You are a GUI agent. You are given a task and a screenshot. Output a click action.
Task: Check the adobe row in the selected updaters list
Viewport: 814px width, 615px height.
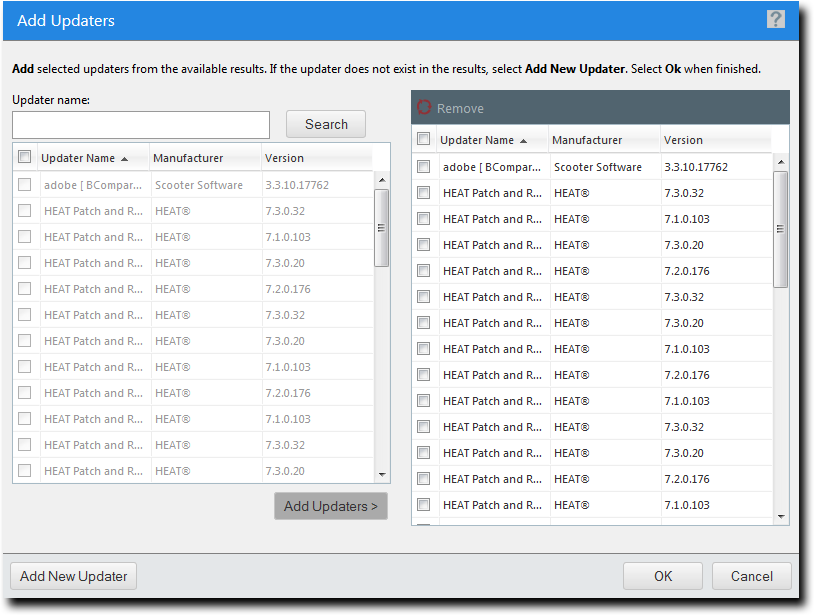pyautogui.click(x=424, y=167)
